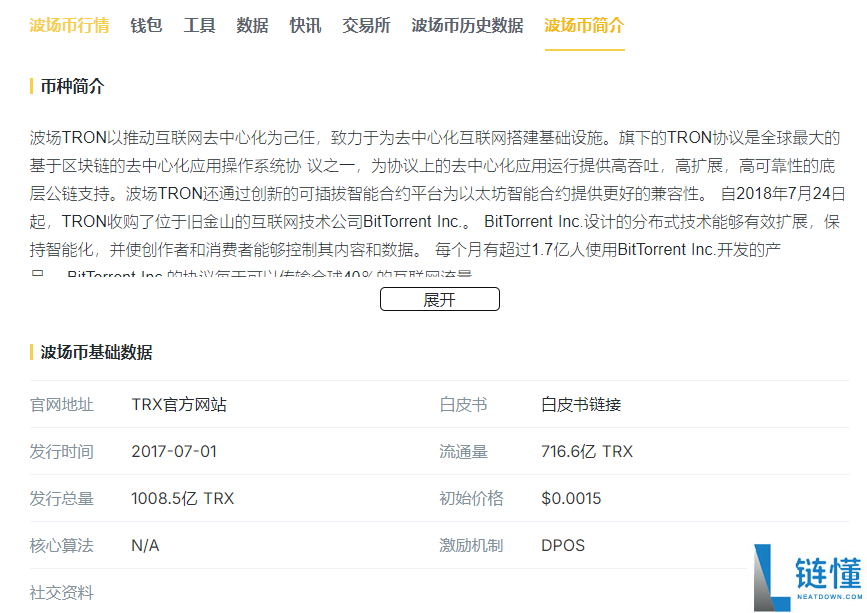The width and height of the screenshot is (867, 613).
Task: Select the 数据 tab
Action: tap(252, 25)
